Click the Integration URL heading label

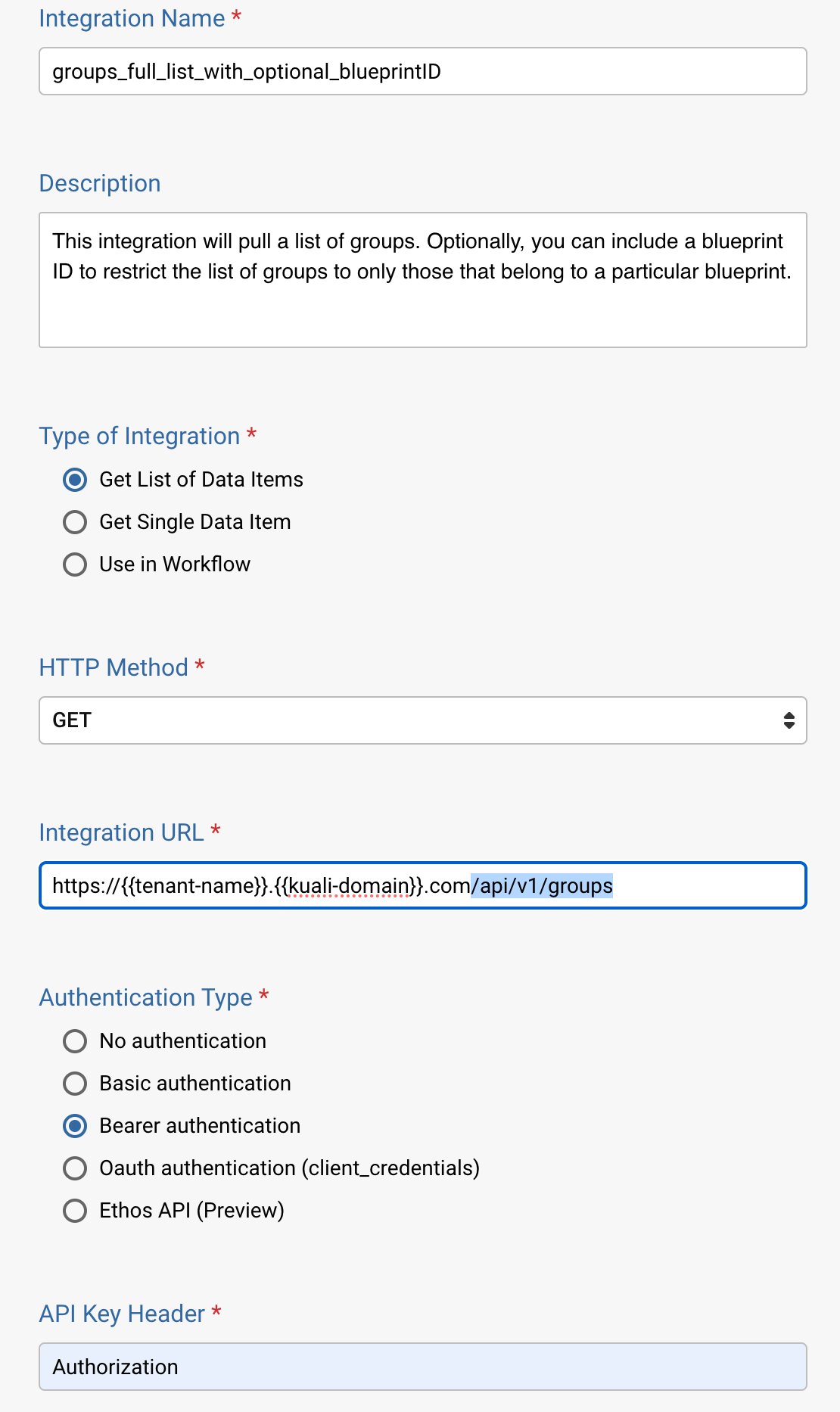(121, 832)
